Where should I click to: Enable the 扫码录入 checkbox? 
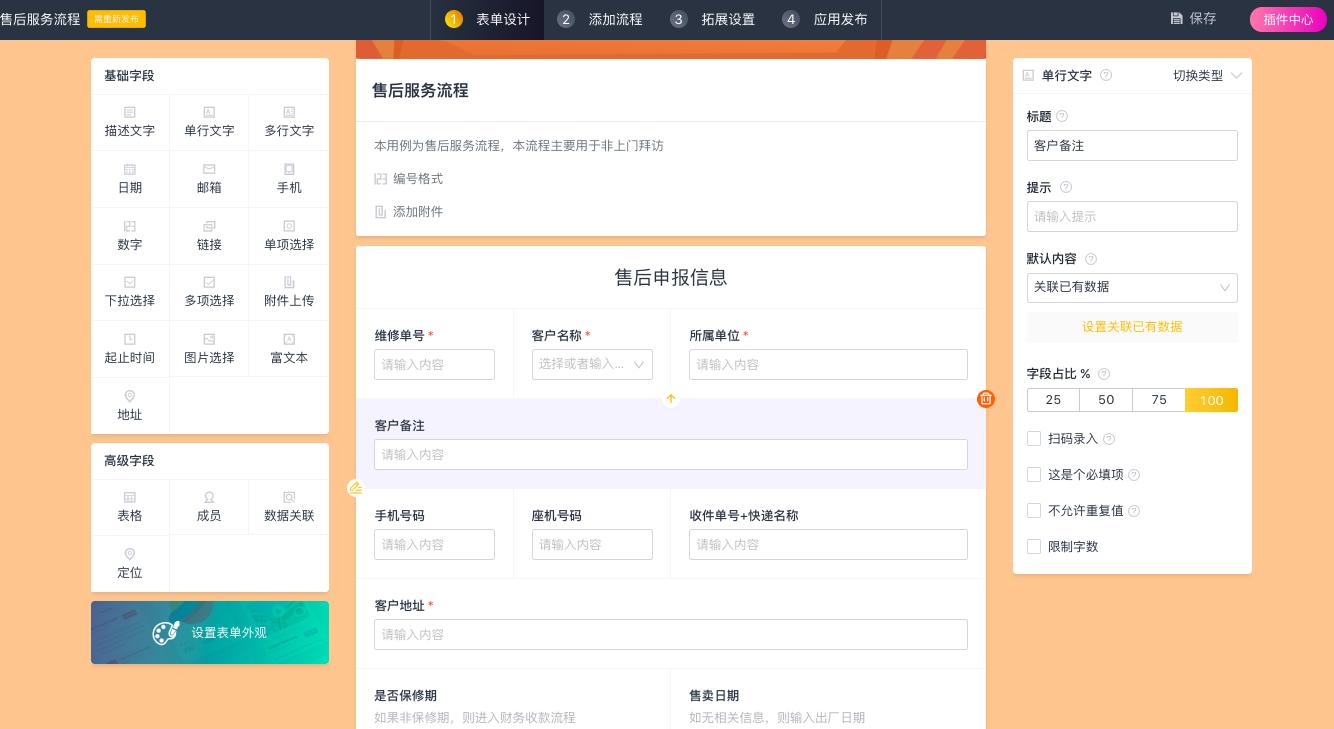pos(1034,438)
